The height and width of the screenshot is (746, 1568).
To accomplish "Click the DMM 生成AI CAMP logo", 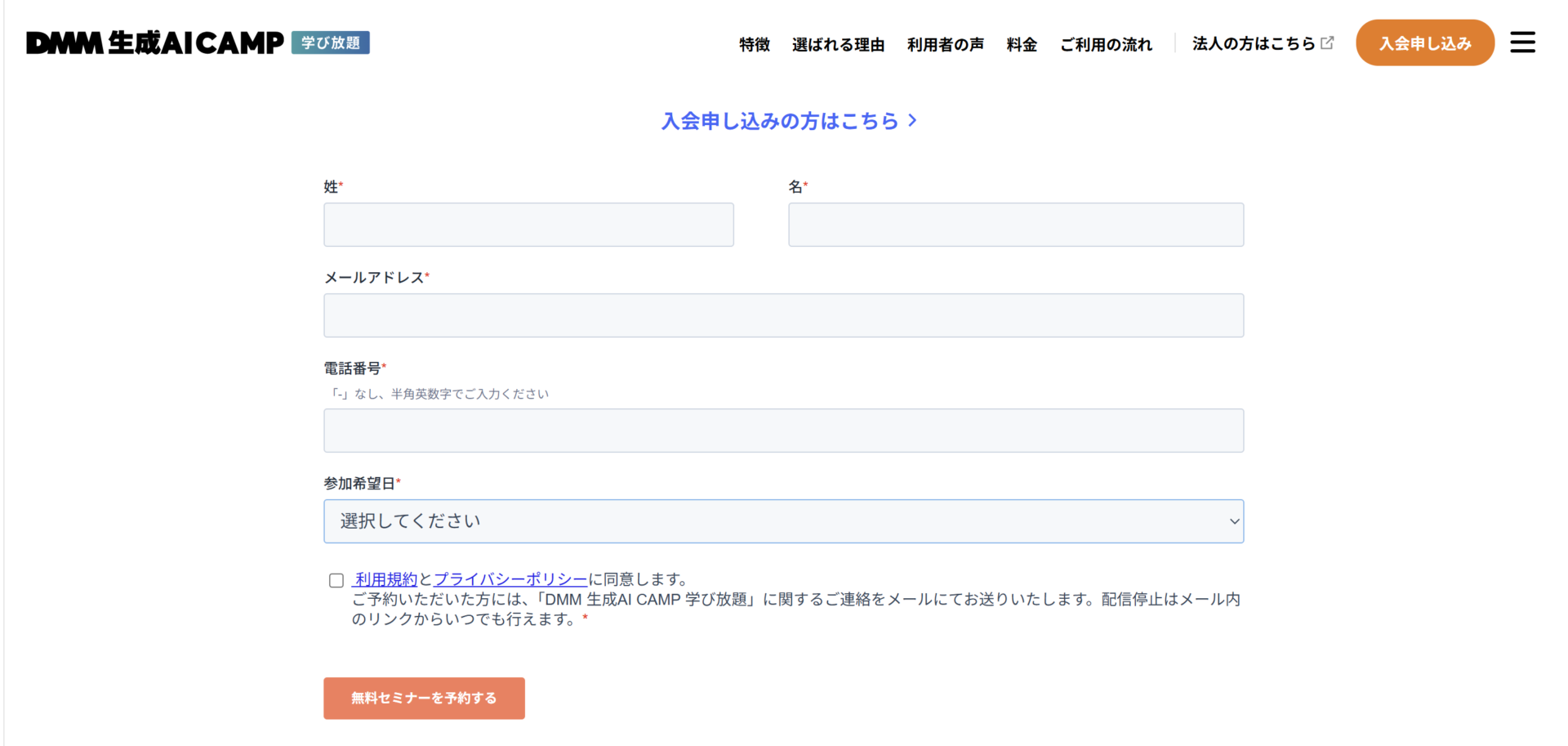I will [x=155, y=42].
